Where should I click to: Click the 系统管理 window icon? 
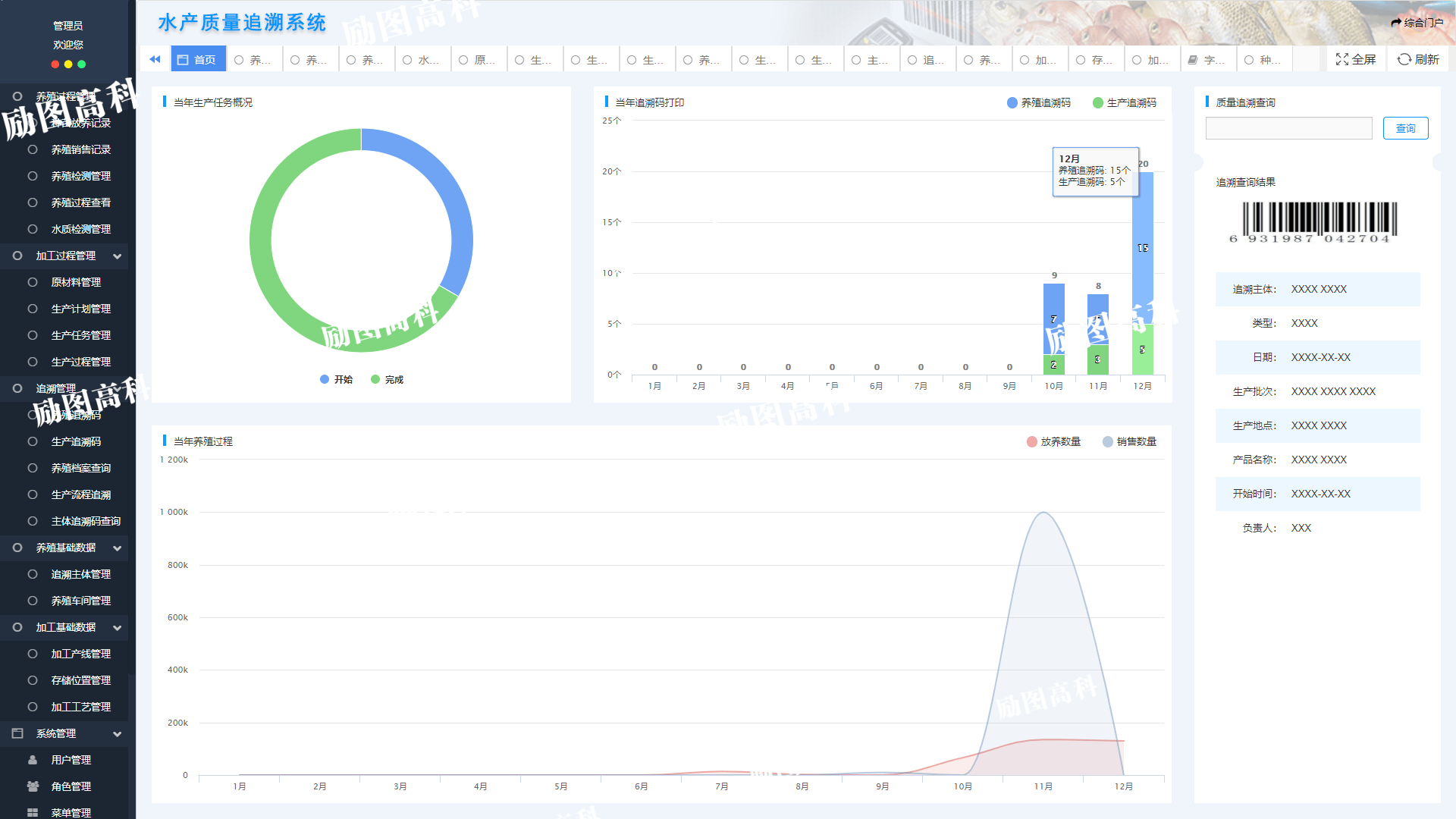click(x=17, y=733)
